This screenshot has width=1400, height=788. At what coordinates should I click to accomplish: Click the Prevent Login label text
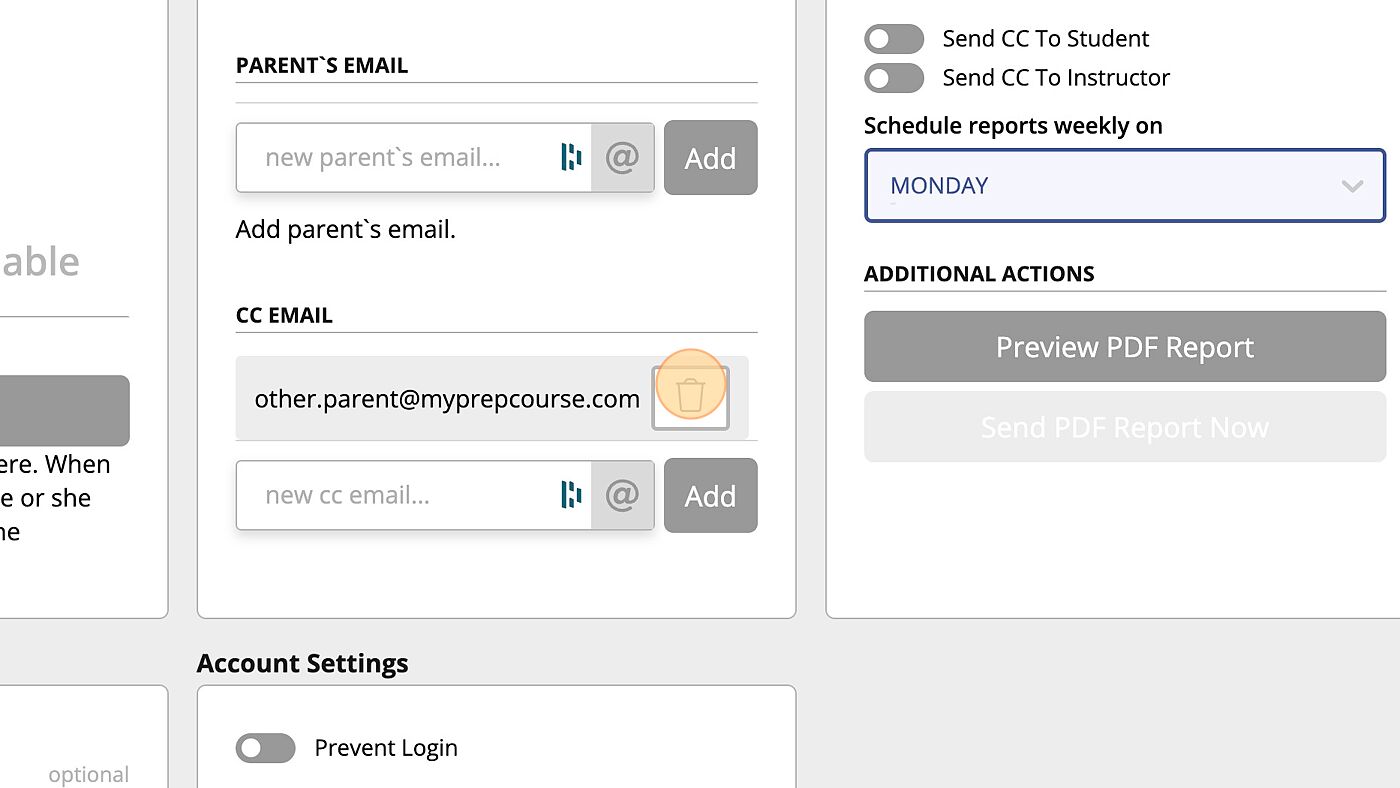[385, 748]
